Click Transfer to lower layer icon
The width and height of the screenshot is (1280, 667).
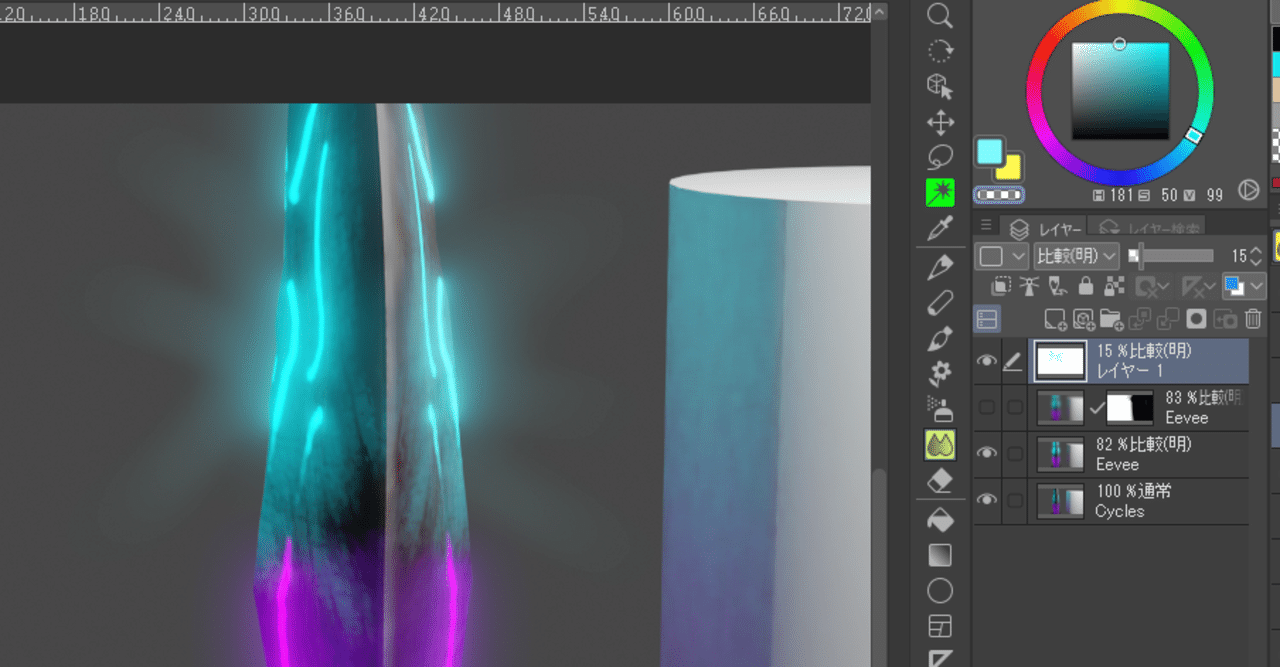[1139, 319]
